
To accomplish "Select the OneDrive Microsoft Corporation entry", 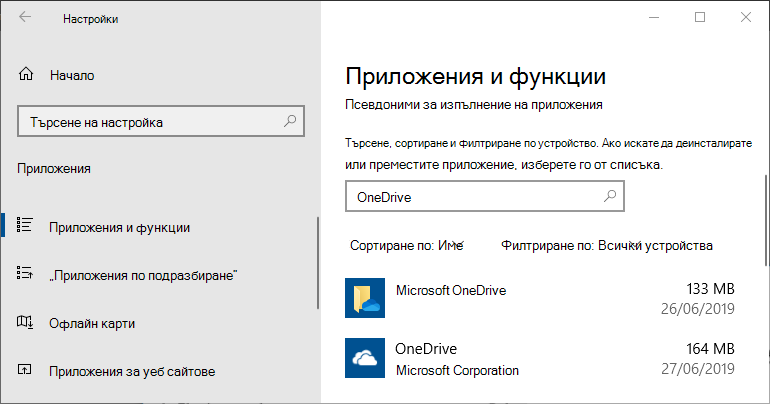I will pyautogui.click(x=540, y=358).
